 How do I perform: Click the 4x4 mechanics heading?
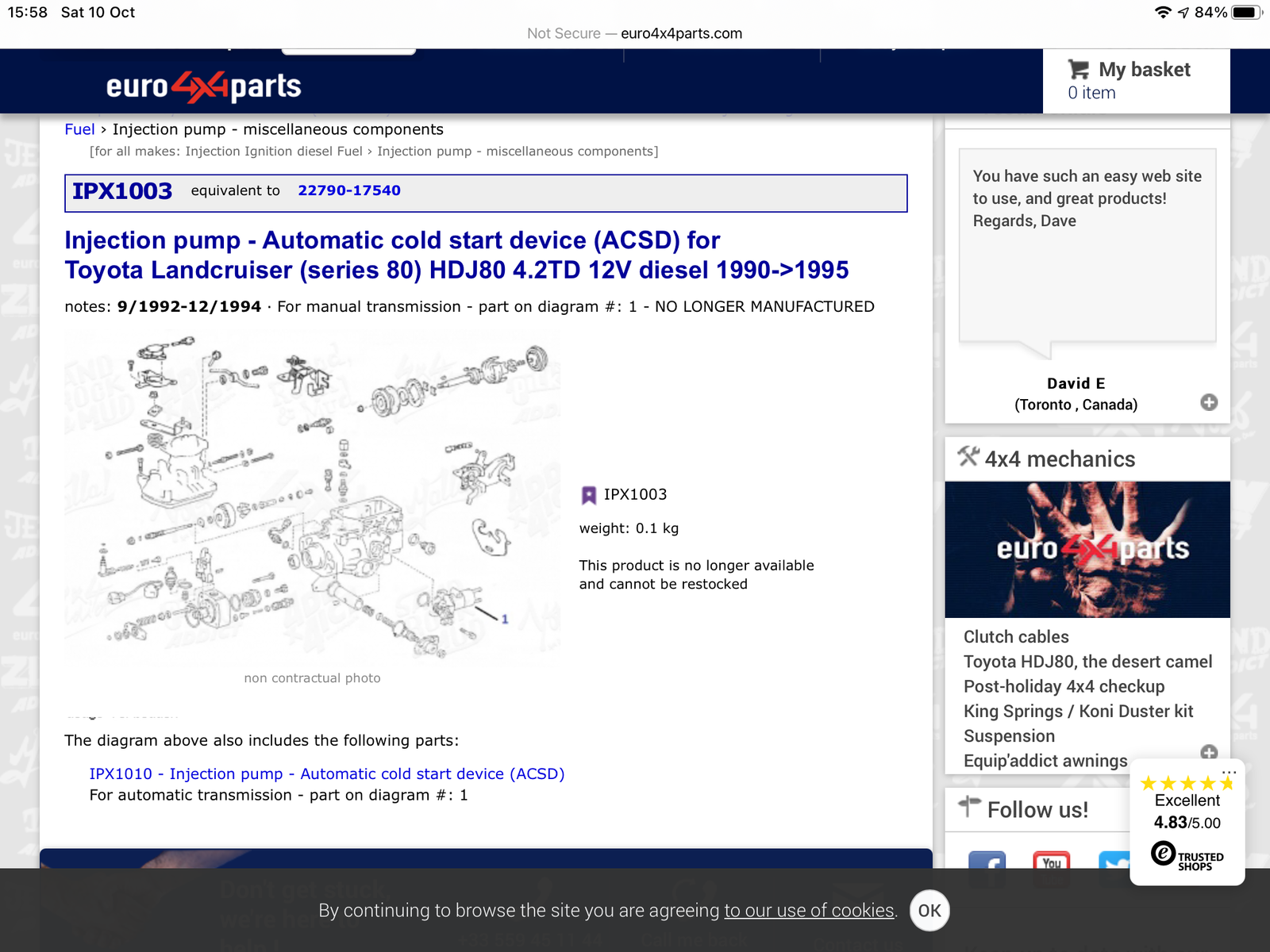(x=1060, y=459)
